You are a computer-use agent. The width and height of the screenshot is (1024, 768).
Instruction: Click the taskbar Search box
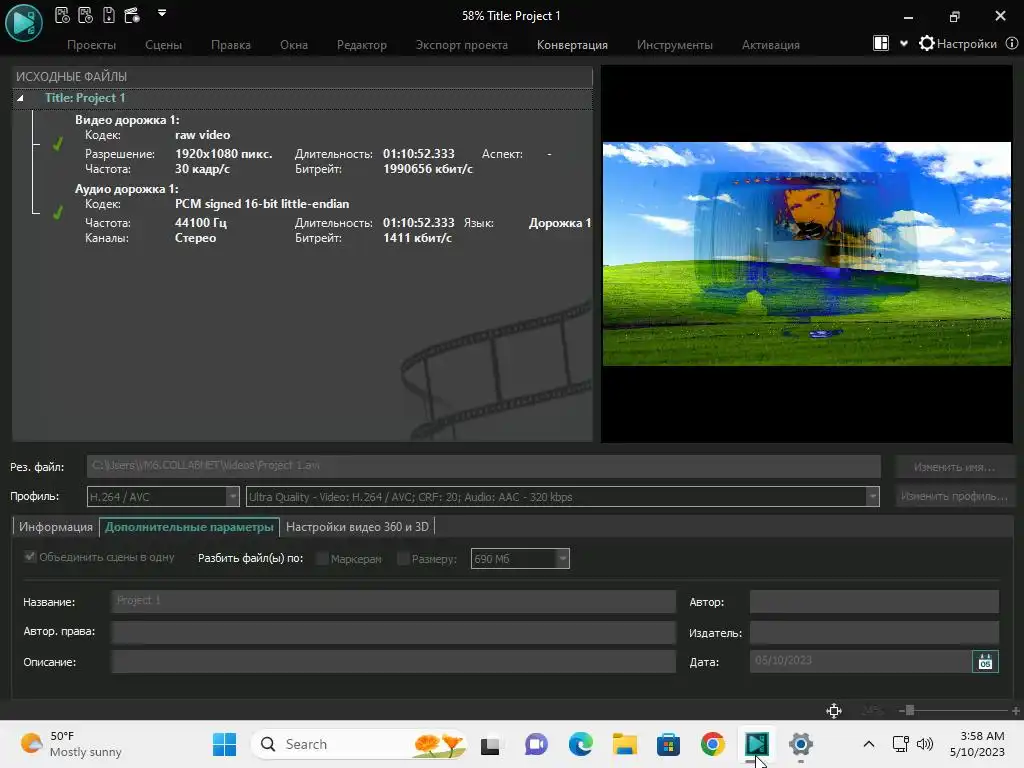(359, 744)
